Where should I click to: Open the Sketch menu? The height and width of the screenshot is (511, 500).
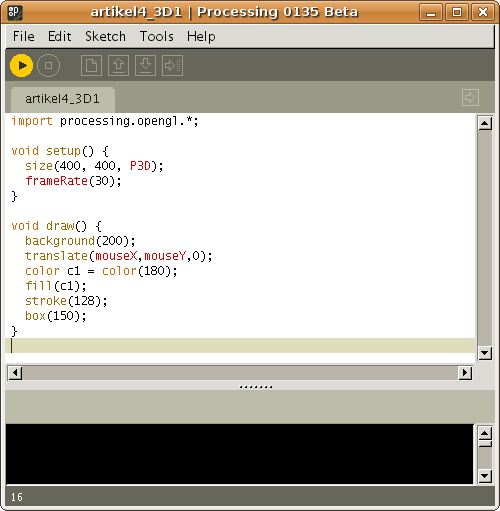click(x=105, y=36)
